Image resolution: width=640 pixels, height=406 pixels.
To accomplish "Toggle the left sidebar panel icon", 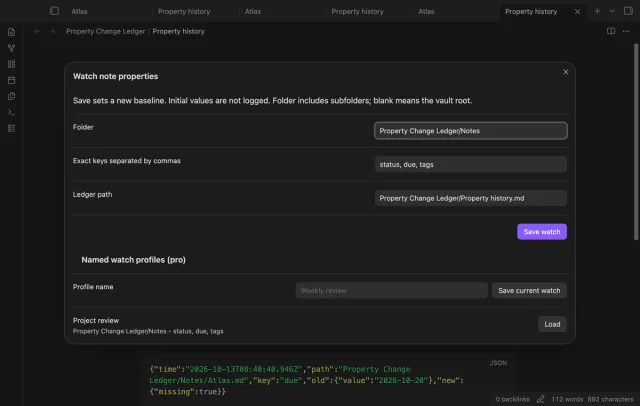I will tap(54, 11).
